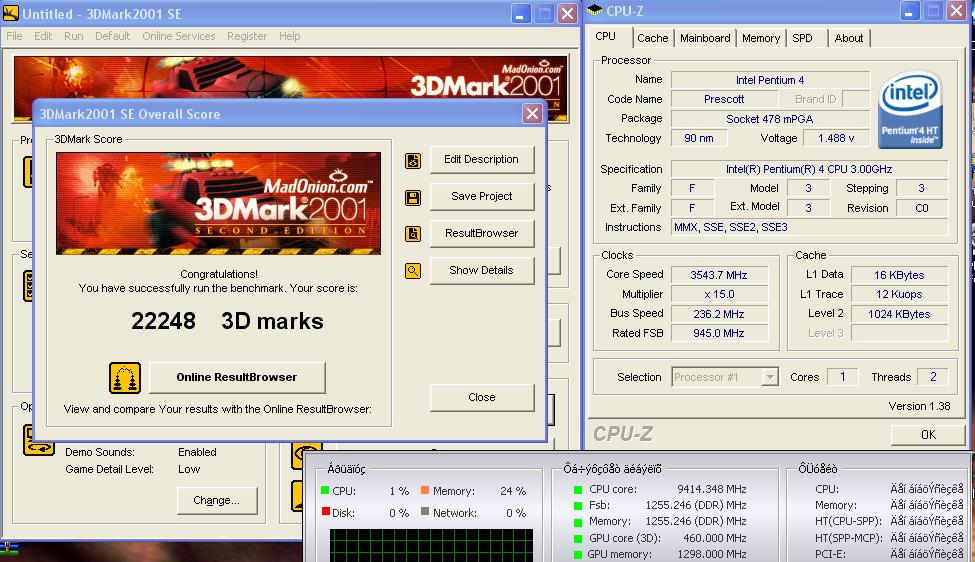Screen dimensions: 975x562
Task: Click the Change... button in Options
Action: pyautogui.click(x=216, y=500)
